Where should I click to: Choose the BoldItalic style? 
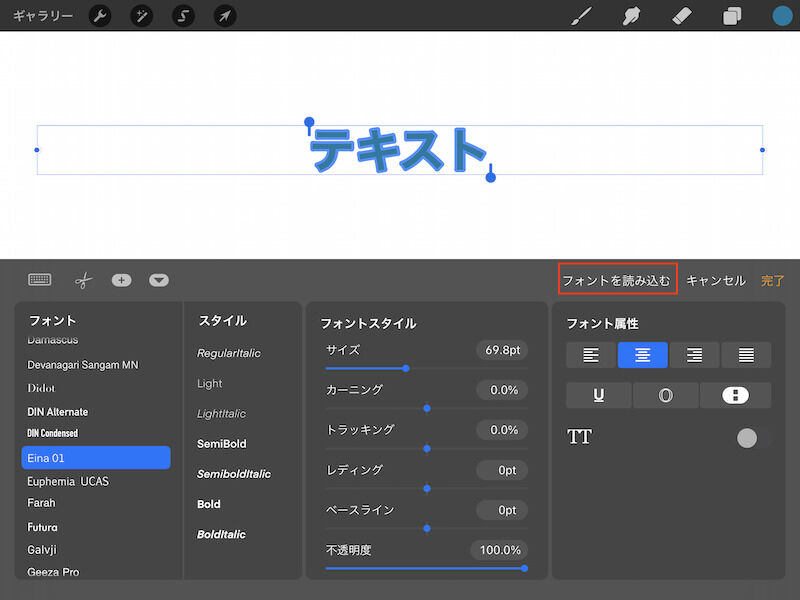point(221,534)
